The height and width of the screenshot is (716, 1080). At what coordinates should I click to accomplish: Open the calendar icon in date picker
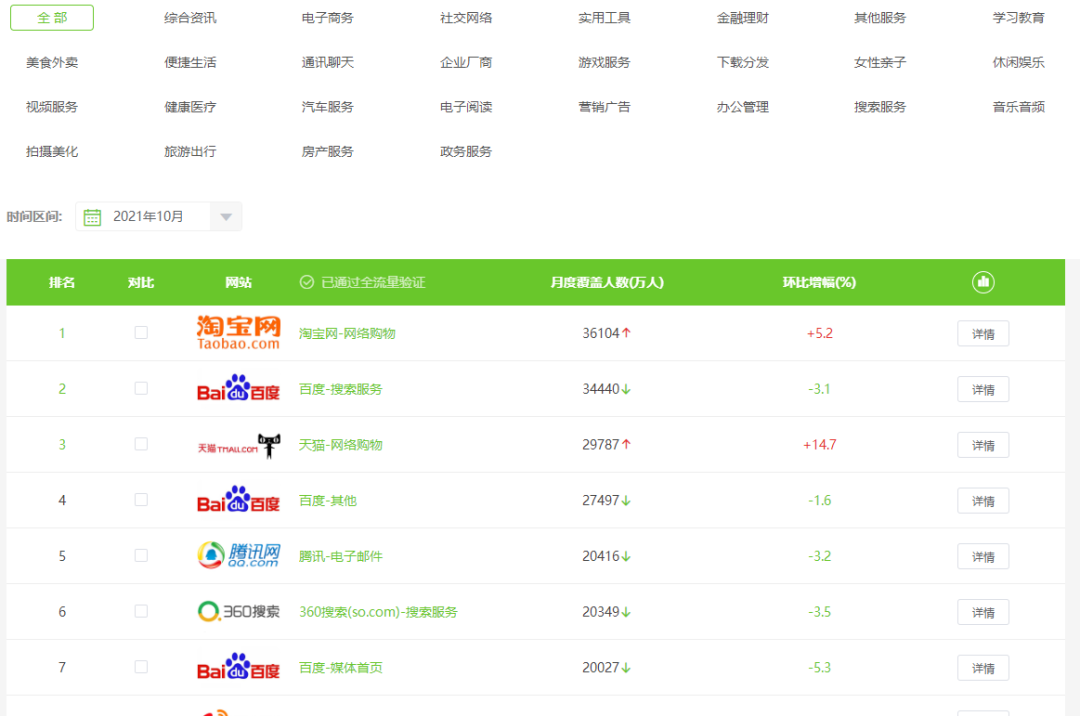pyautogui.click(x=92, y=217)
